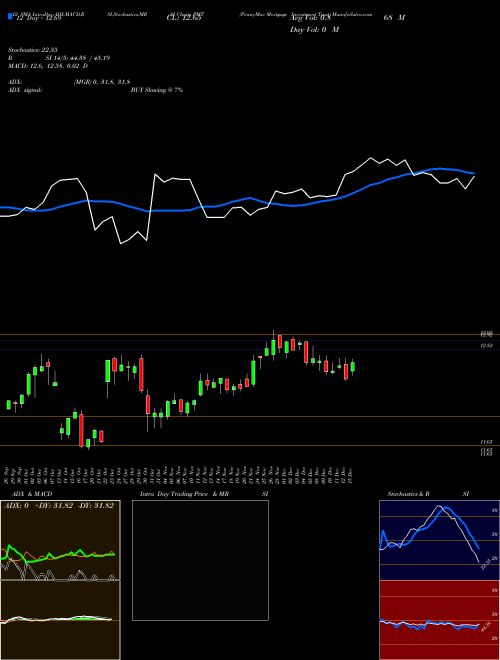Click the 'Stochastics & R' panel title
500x660 pixels.
[409, 494]
